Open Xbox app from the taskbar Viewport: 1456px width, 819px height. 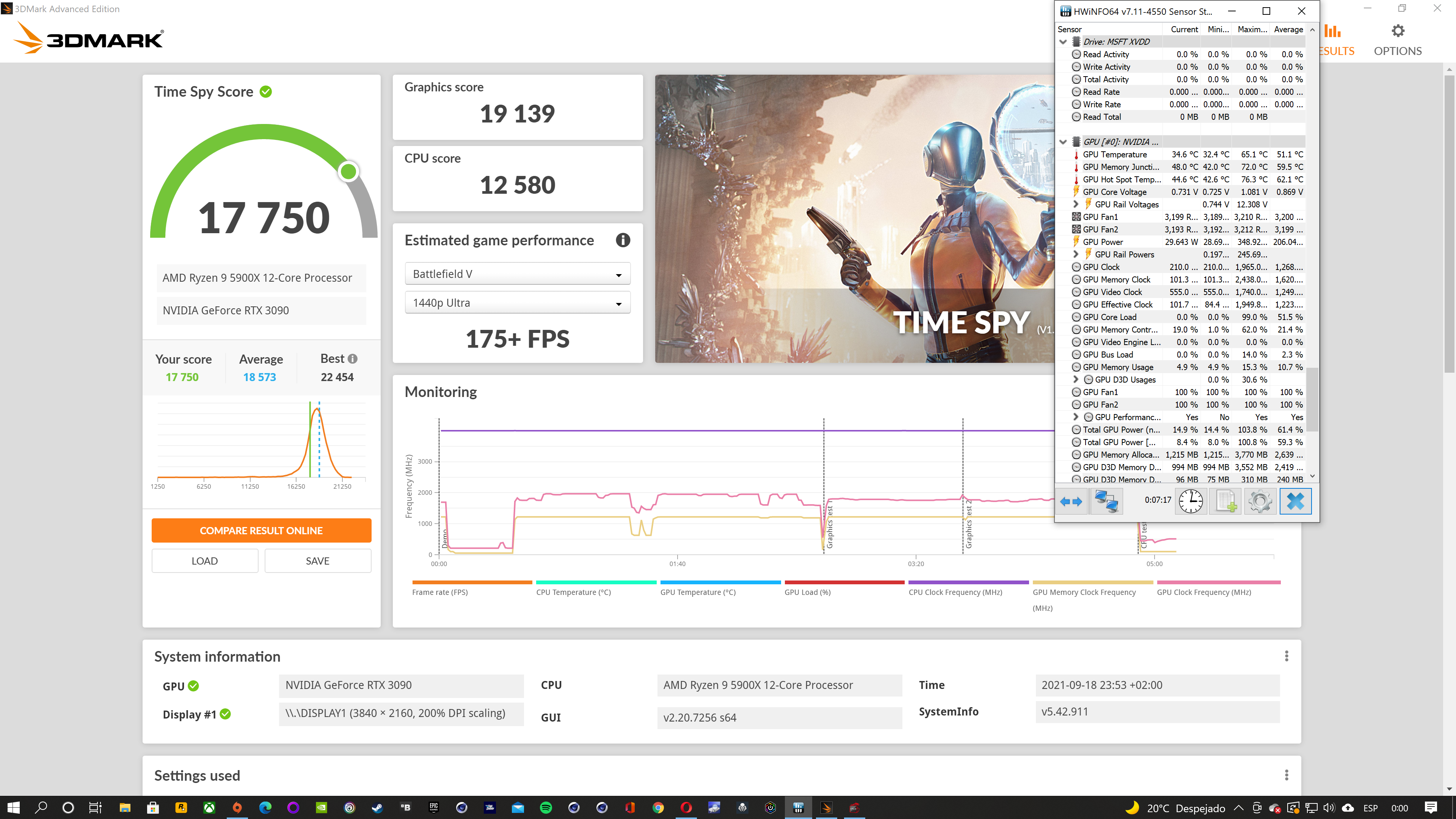(209, 808)
